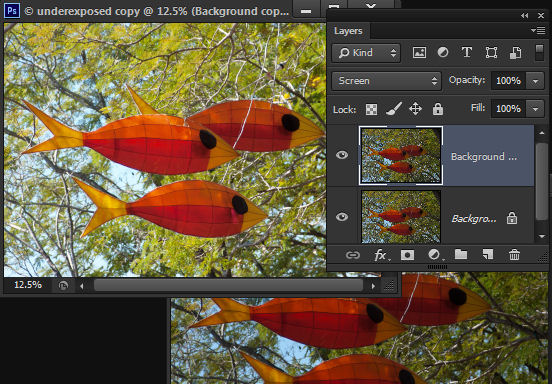Create a new layer

click(488, 254)
